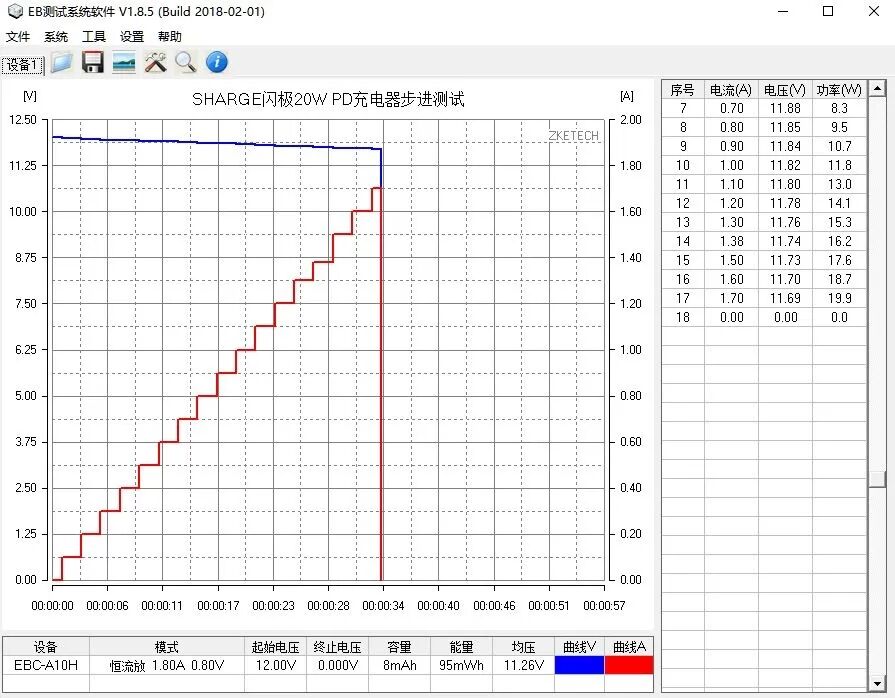Click the blue info icon
This screenshot has width=895, height=698.
[217, 62]
